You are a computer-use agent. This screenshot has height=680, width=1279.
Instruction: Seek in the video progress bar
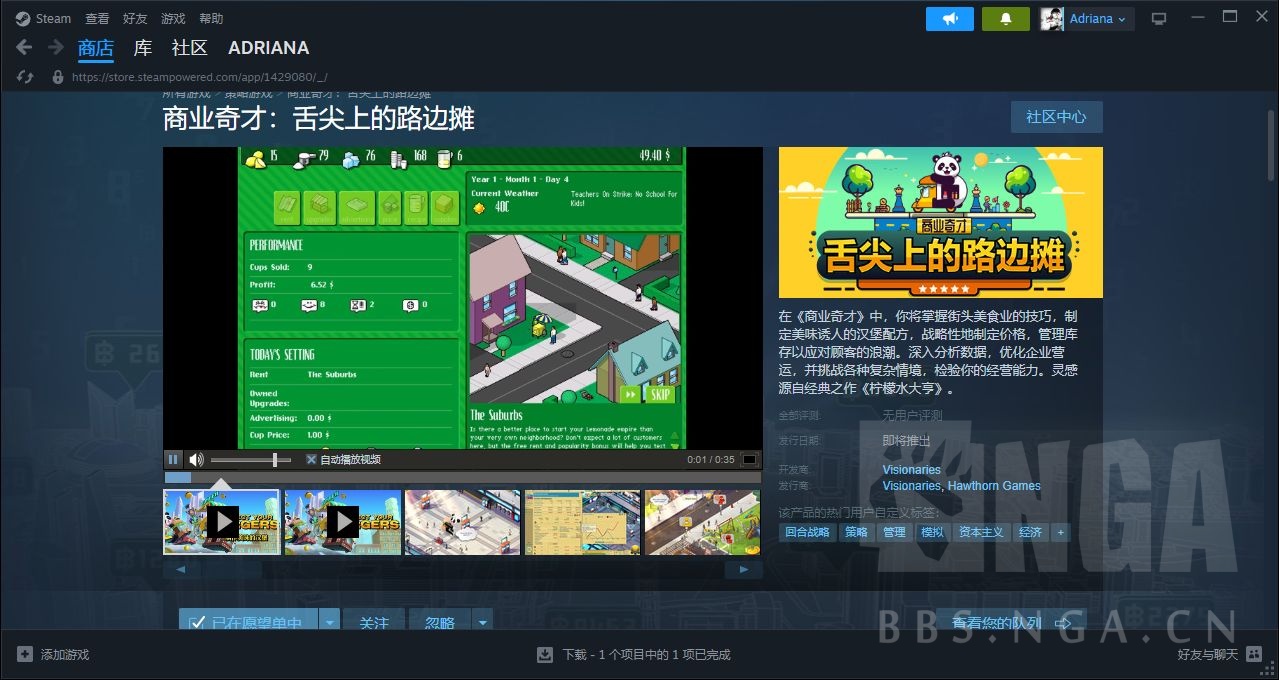tap(463, 478)
